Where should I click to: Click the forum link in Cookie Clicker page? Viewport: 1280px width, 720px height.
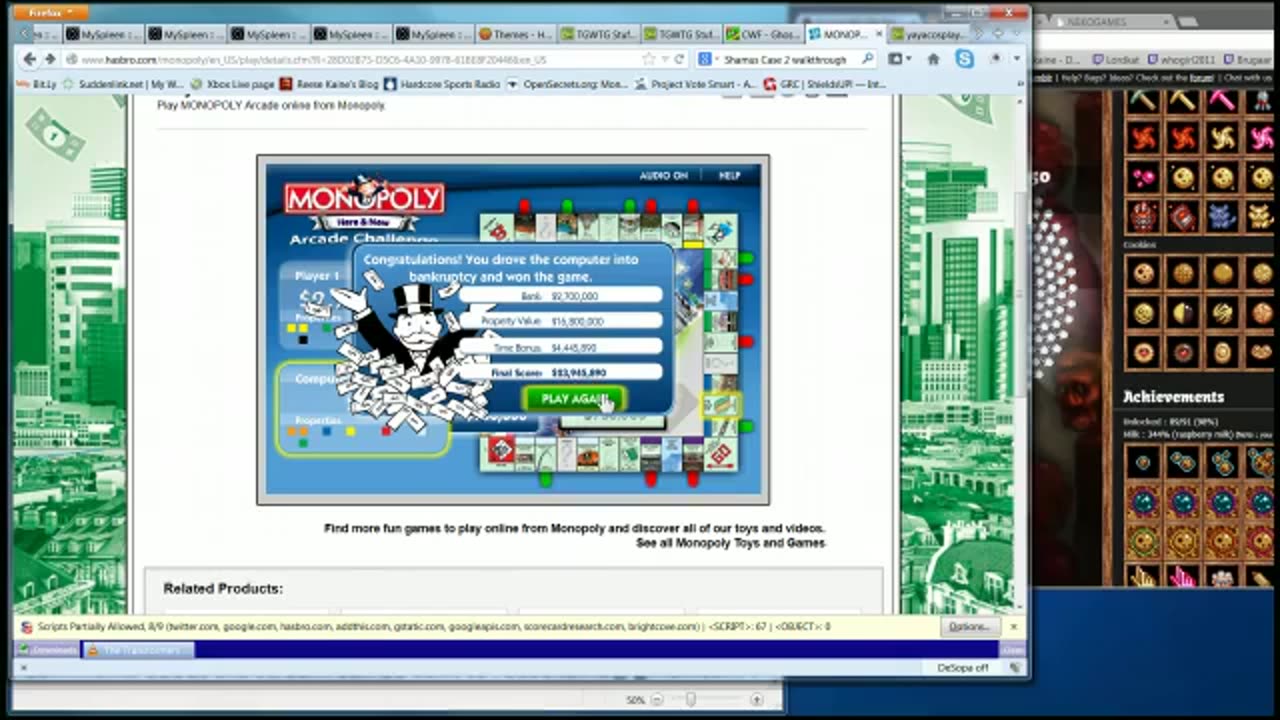click(1201, 78)
